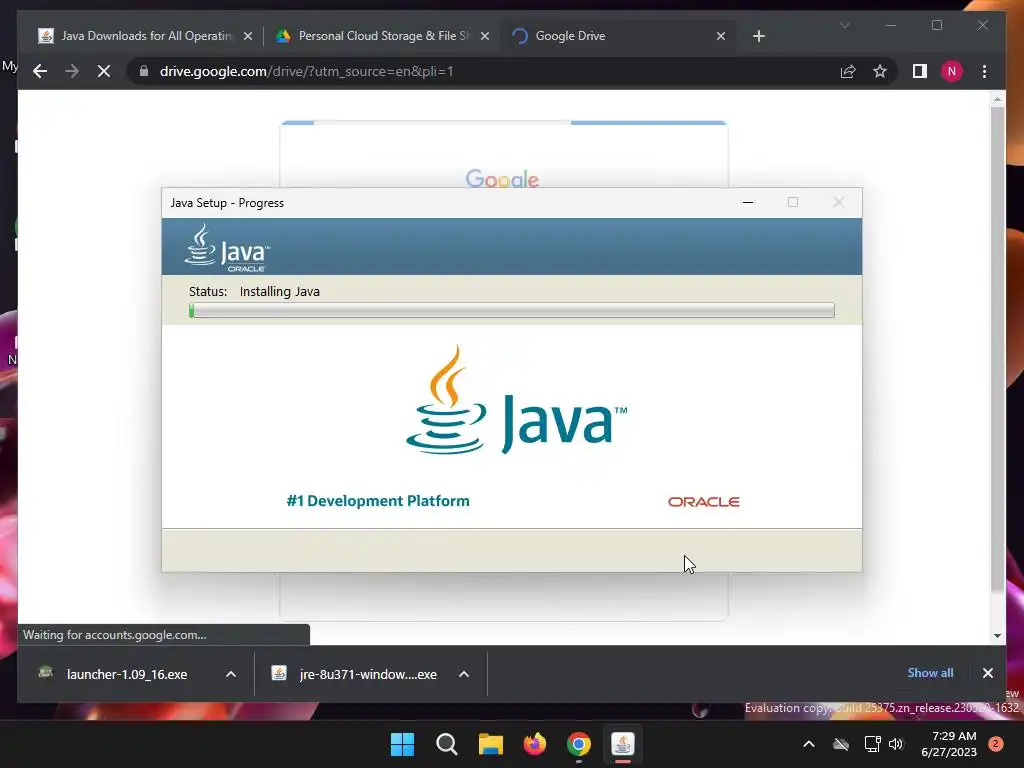Click the browser vertical scrollbar
The height and width of the screenshot is (768, 1024).
pyautogui.click(x=997, y=349)
